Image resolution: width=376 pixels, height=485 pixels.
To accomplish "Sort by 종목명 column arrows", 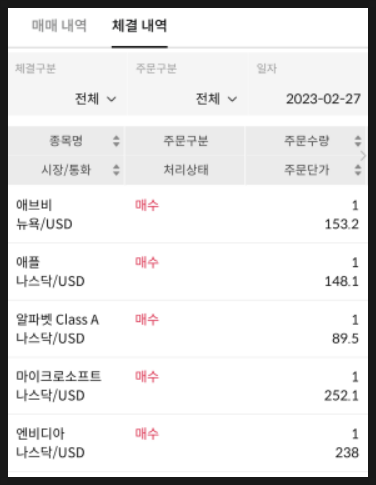I will (116, 141).
